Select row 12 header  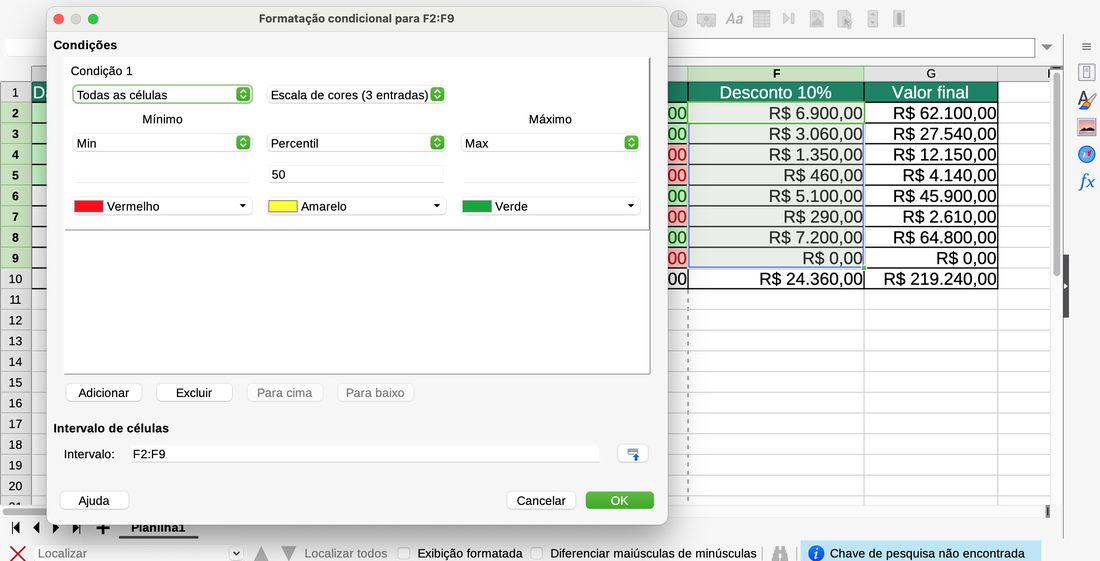pos(15,320)
